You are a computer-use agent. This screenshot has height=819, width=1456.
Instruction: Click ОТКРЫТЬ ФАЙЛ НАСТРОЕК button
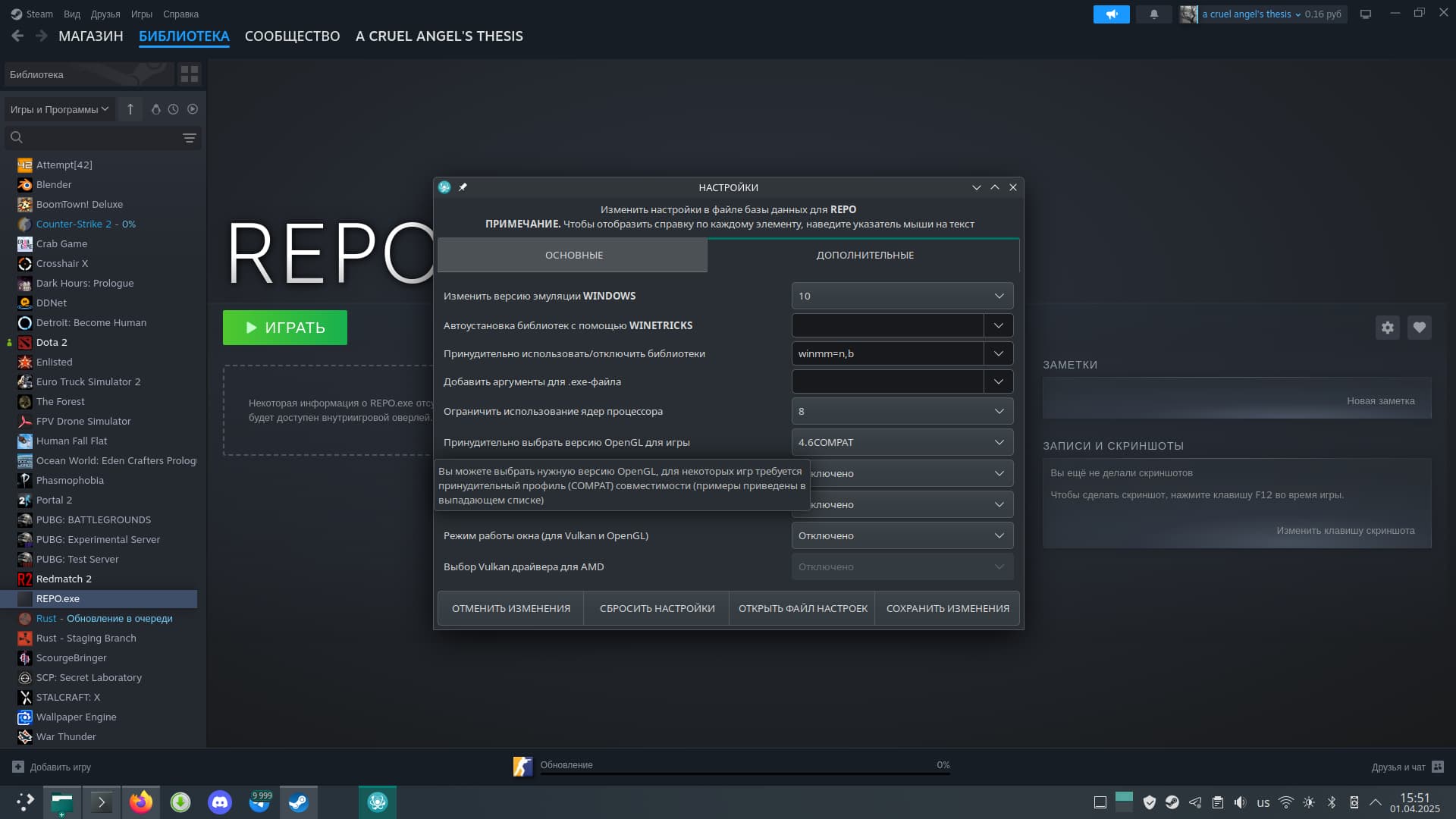(x=802, y=608)
